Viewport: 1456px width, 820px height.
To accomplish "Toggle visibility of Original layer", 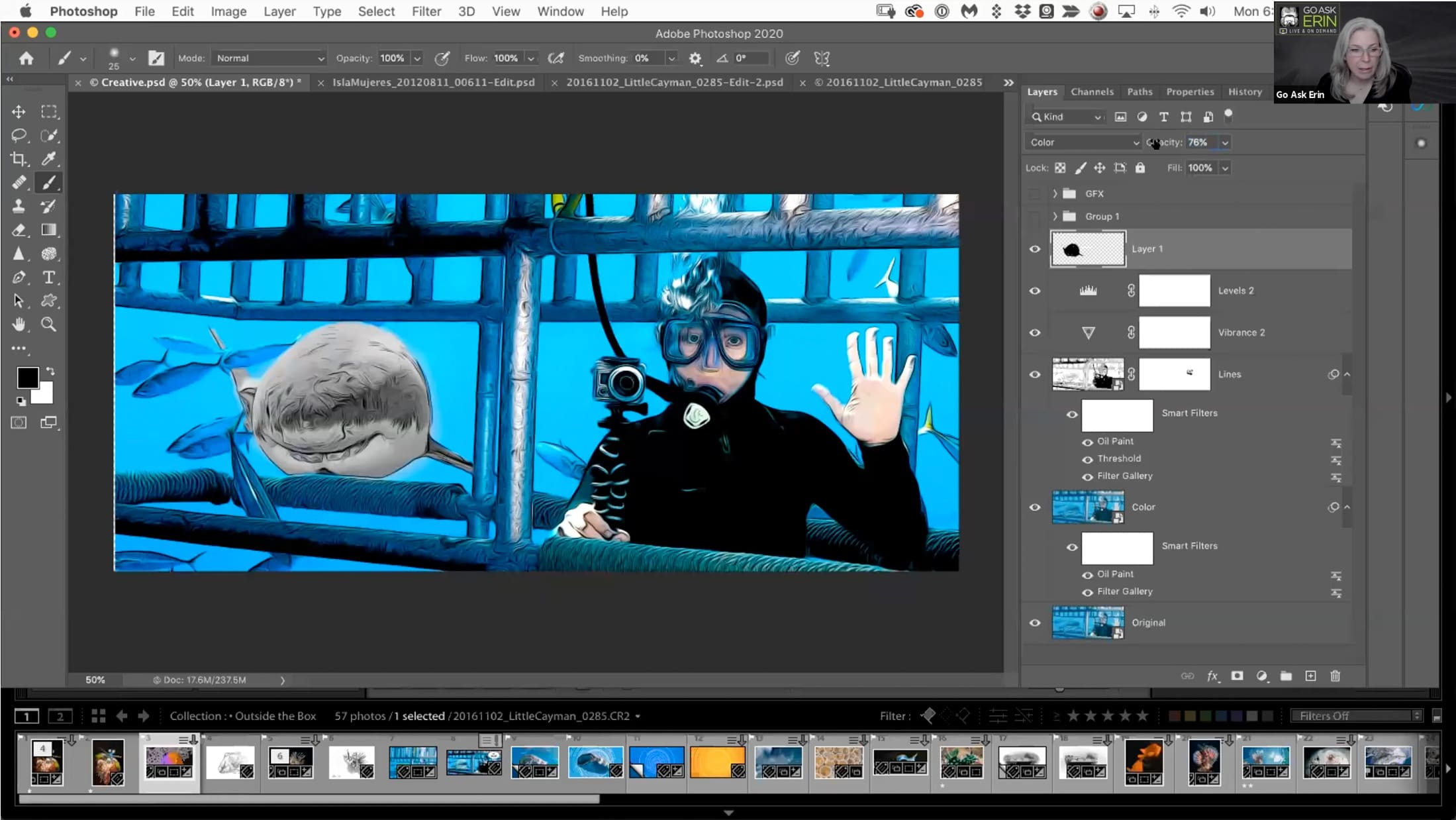I will (1034, 623).
